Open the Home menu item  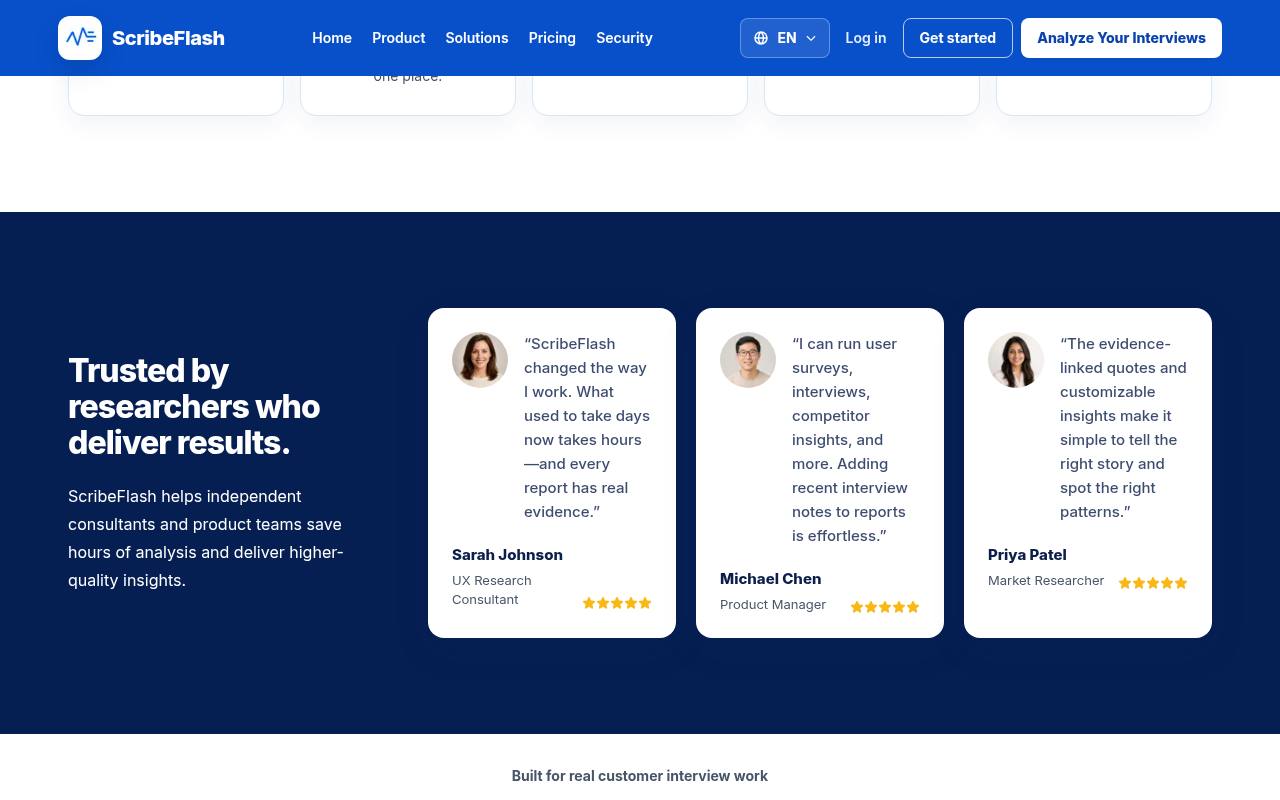(x=332, y=38)
